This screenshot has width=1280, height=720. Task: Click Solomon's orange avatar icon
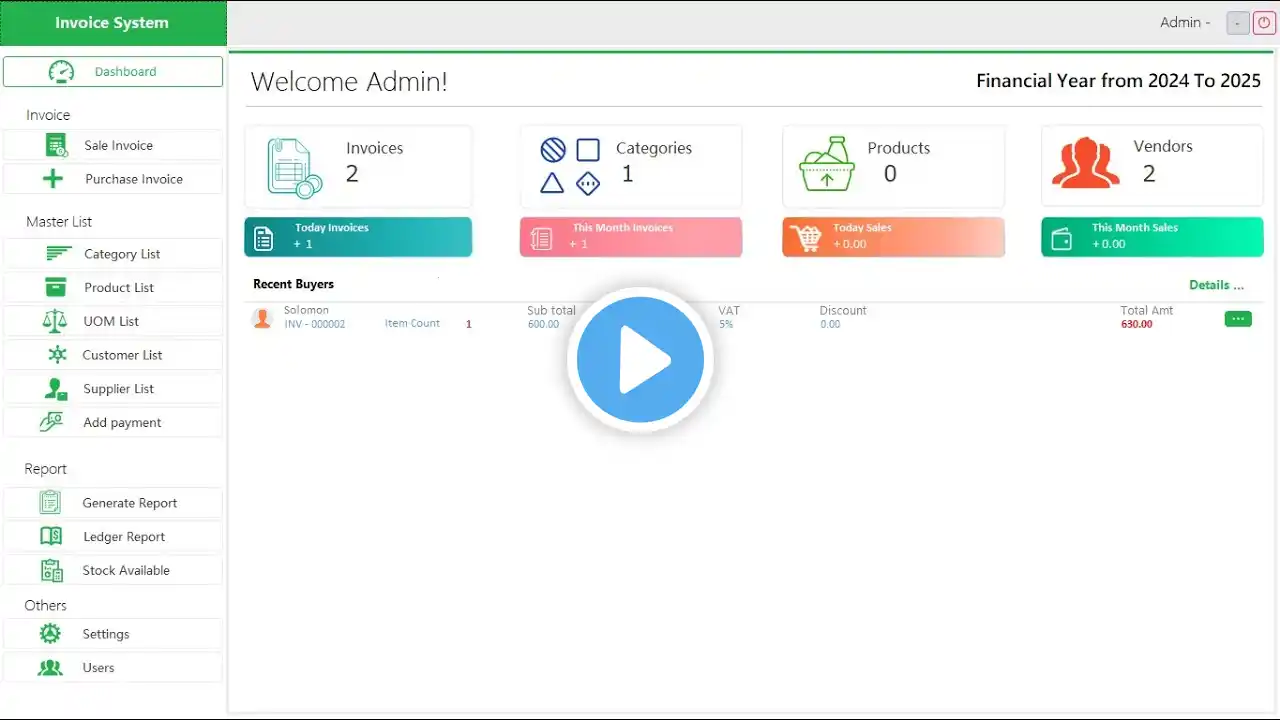click(x=262, y=318)
